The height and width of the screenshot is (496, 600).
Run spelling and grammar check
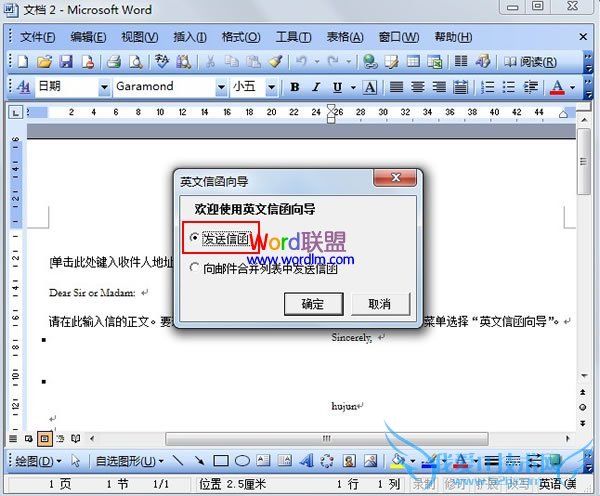click(162, 62)
